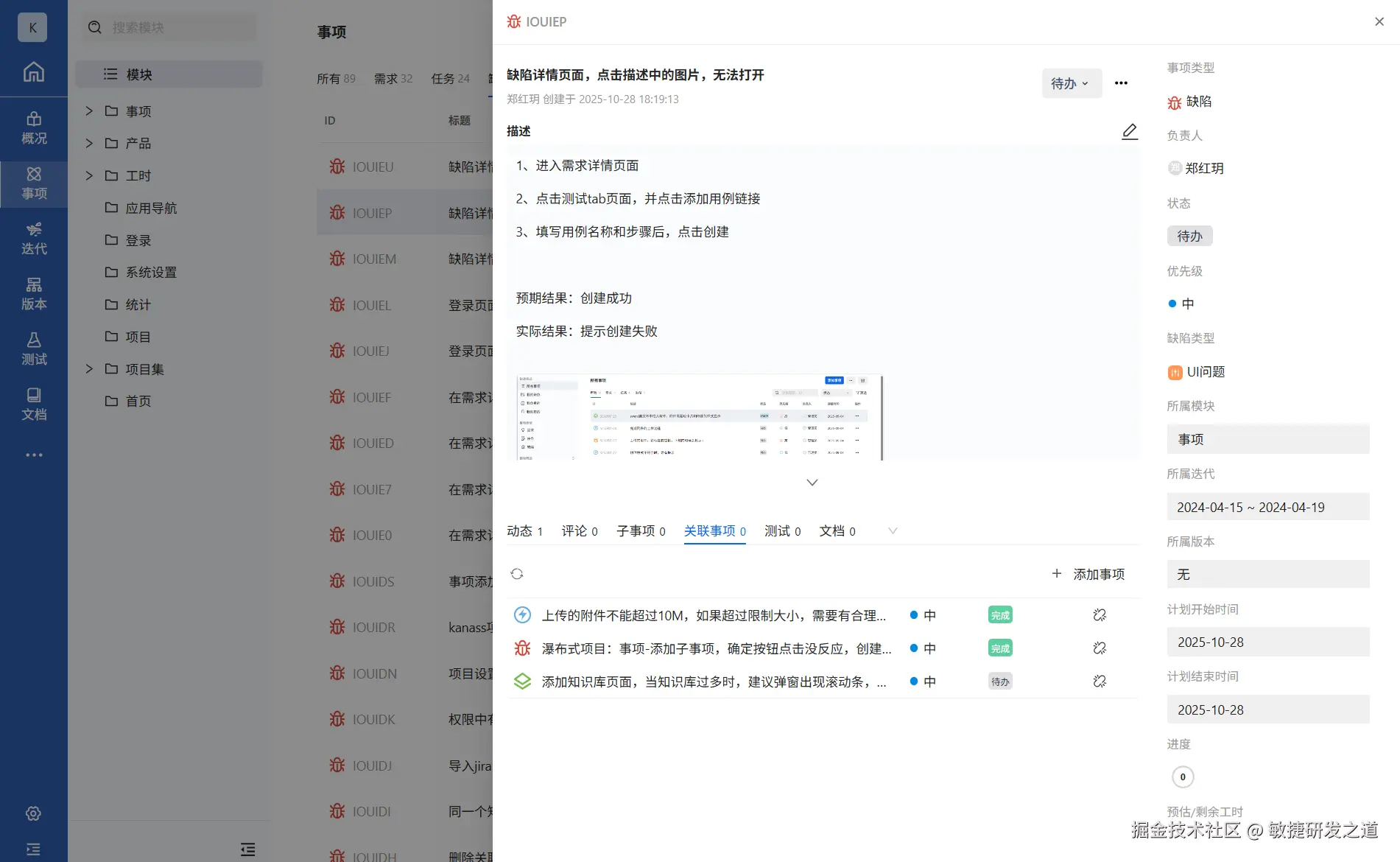Image resolution: width=1400 pixels, height=862 pixels.
Task: Open the IOUIEM row in the list
Action: (405, 259)
